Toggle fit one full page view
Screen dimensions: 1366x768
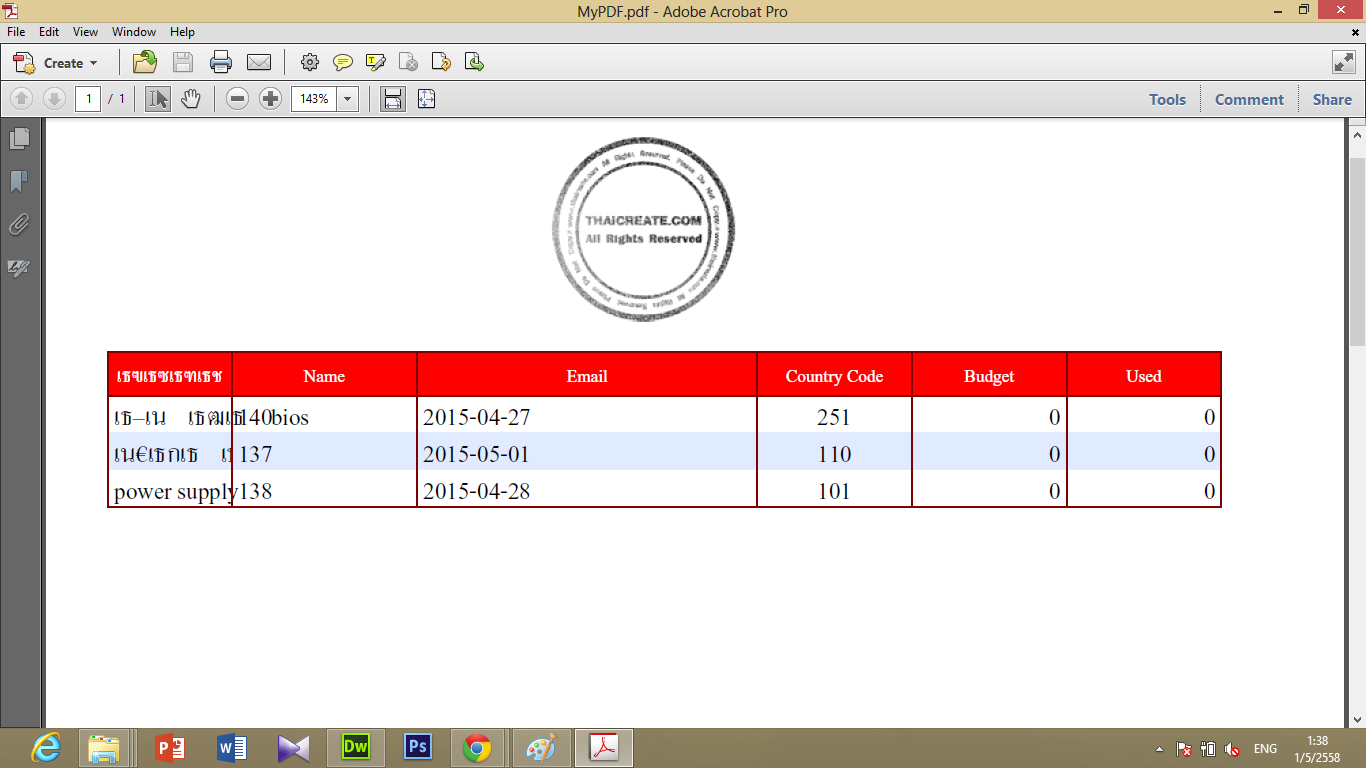tap(426, 99)
